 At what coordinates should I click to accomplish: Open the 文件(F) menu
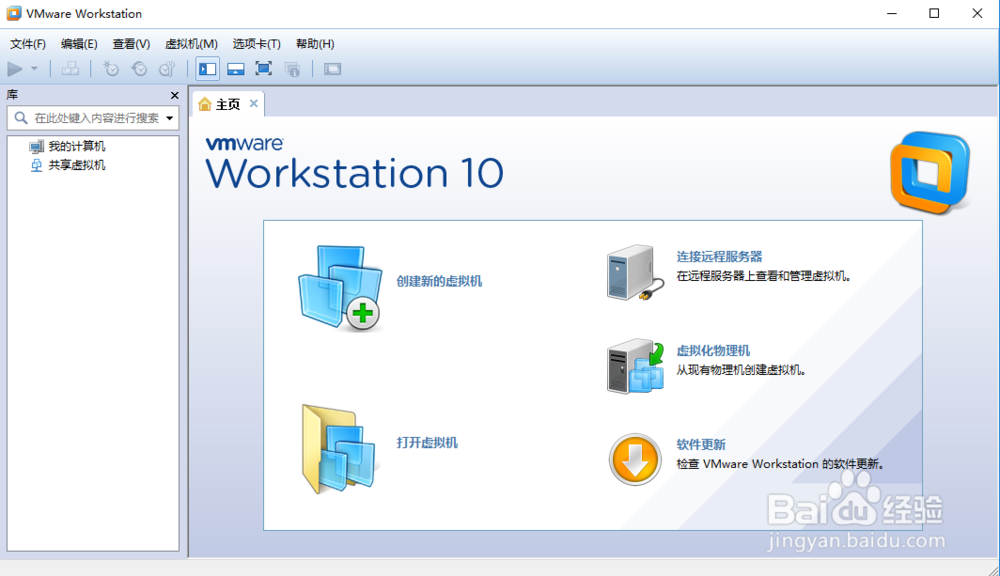coord(27,43)
